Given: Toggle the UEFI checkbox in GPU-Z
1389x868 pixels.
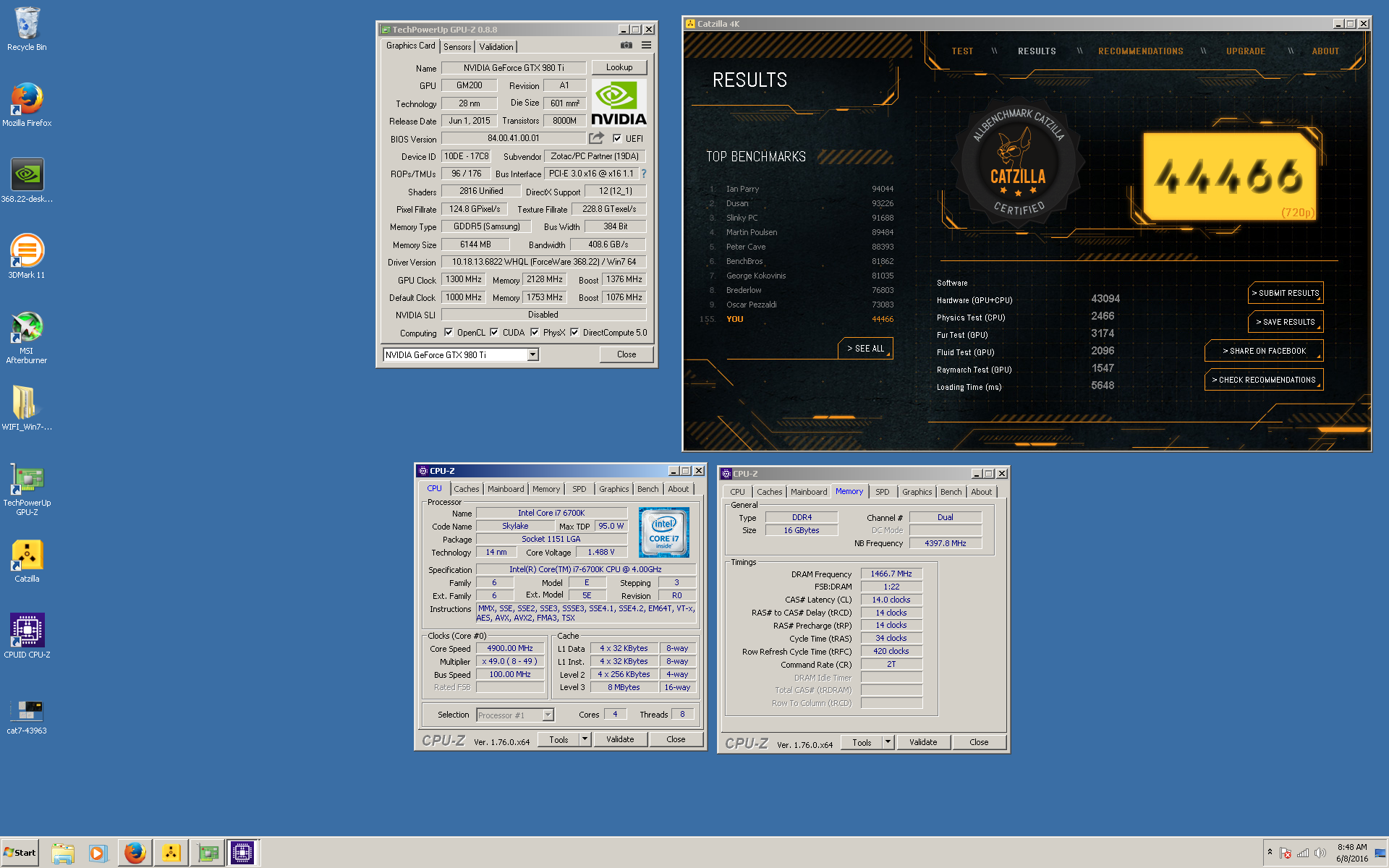Looking at the screenshot, I should pyautogui.click(x=617, y=138).
